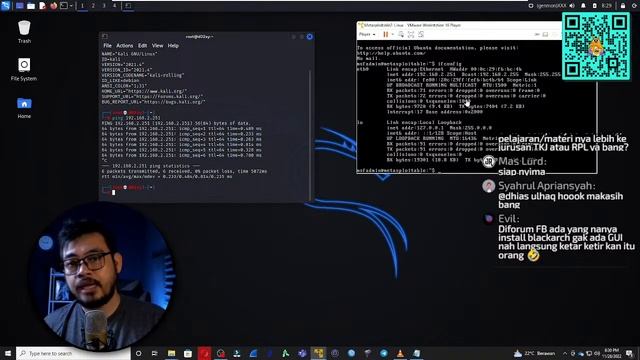This screenshot has width=640, height=360.
Task: Open the View menu in Kali terminal
Action: click(x=158, y=46)
